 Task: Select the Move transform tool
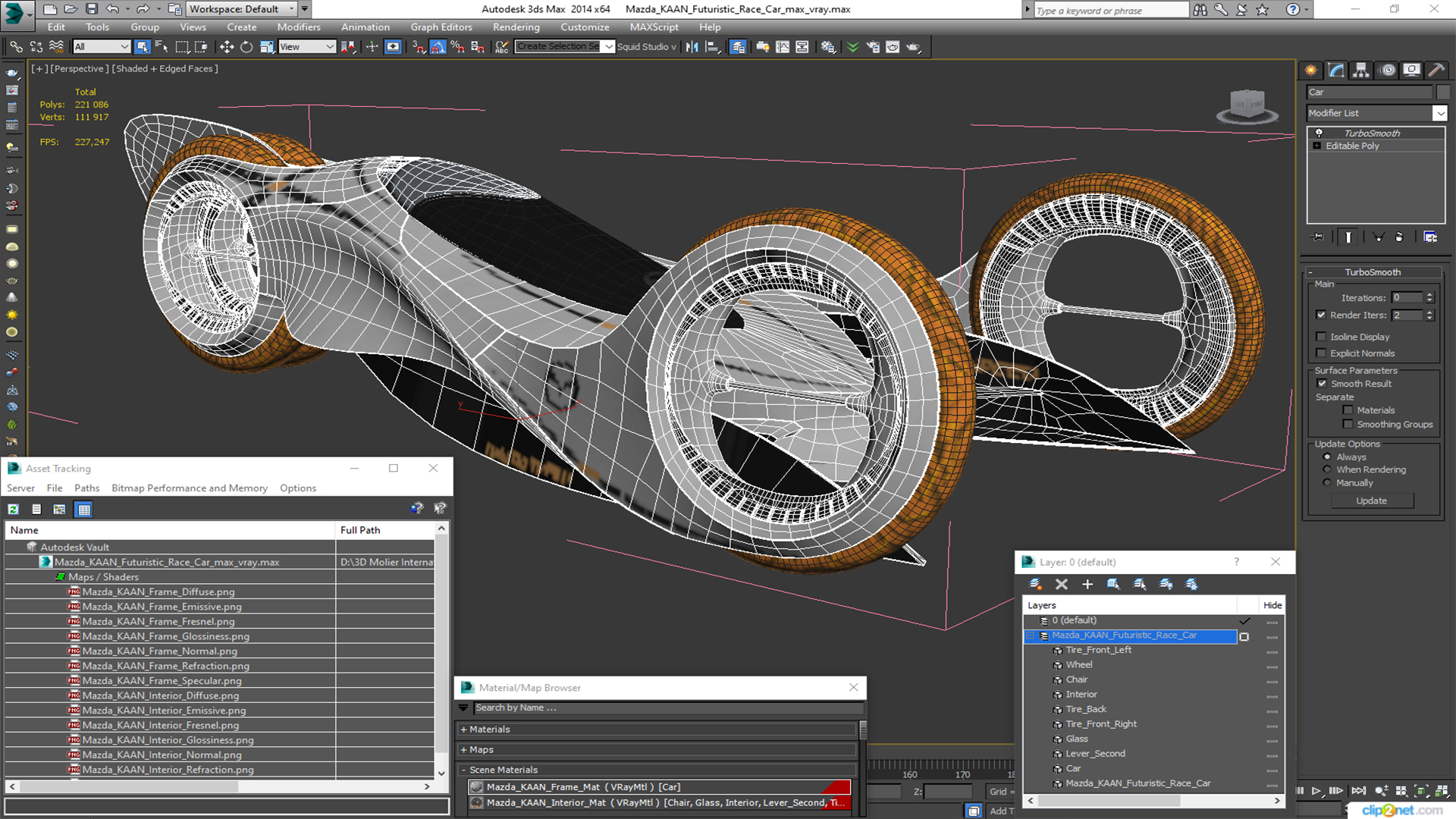pos(226,47)
